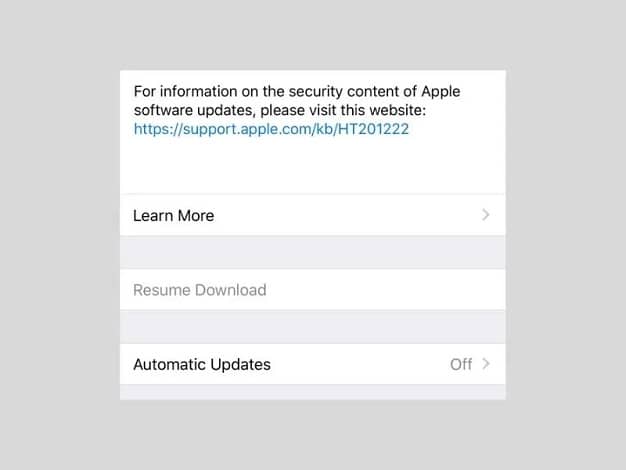Click gray strip beneath the Automatic Updates row
Screen dimensions: 626x470
313,392
